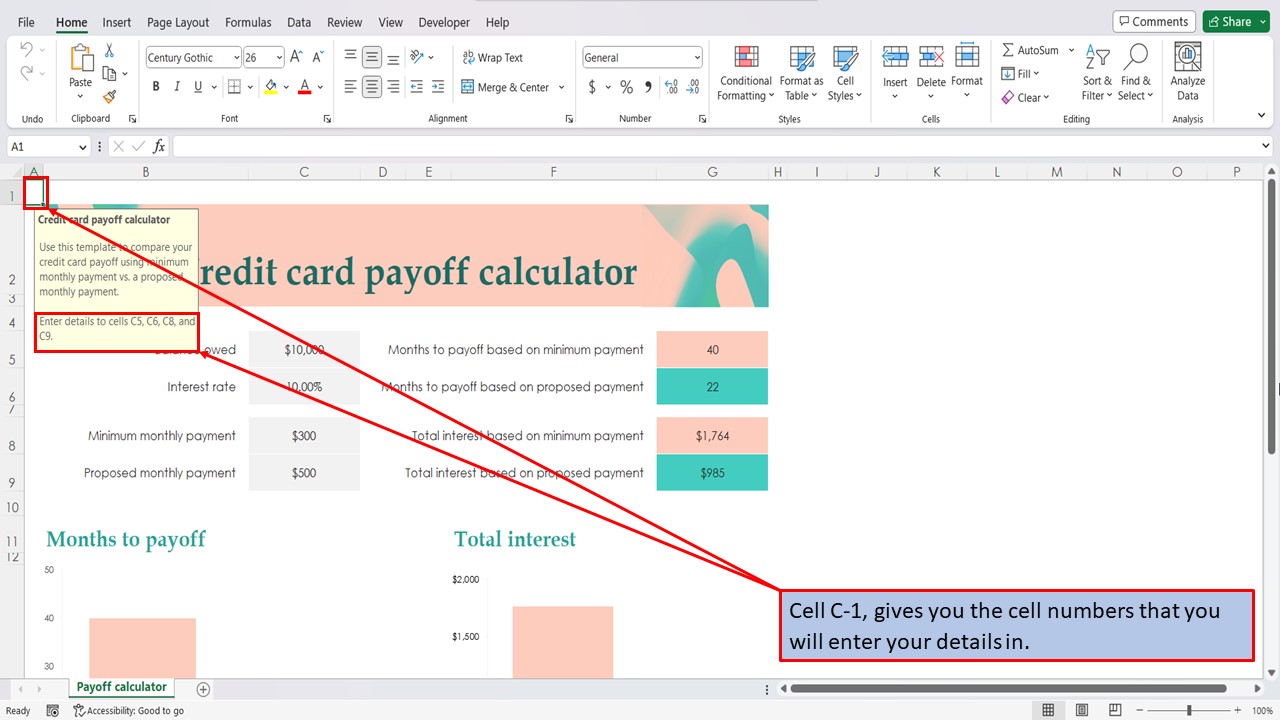
Task: Switch to the Formulas ribbon tab
Action: 248,22
